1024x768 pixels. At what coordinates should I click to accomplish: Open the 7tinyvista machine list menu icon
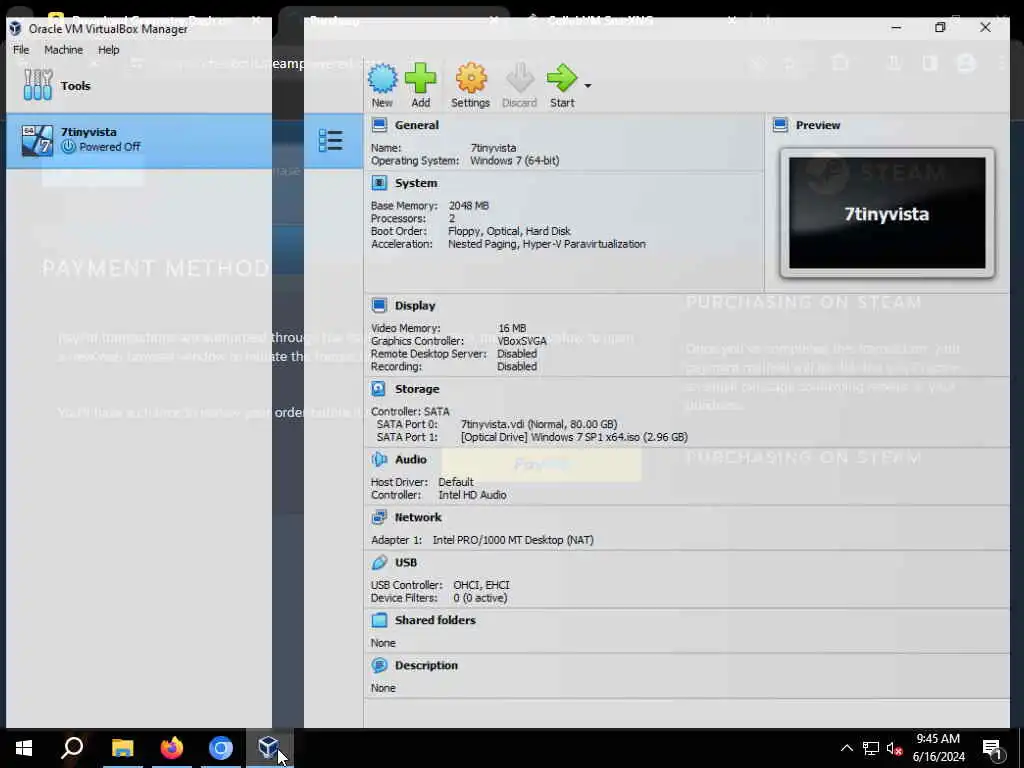click(330, 140)
